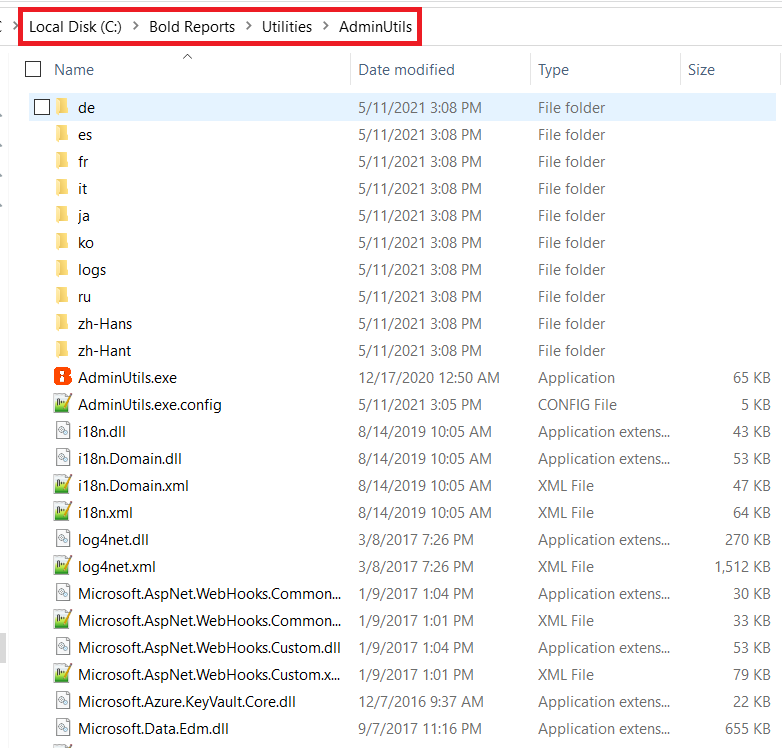Select the logs folder name
Screen dimensions: 782x748
[92, 270]
